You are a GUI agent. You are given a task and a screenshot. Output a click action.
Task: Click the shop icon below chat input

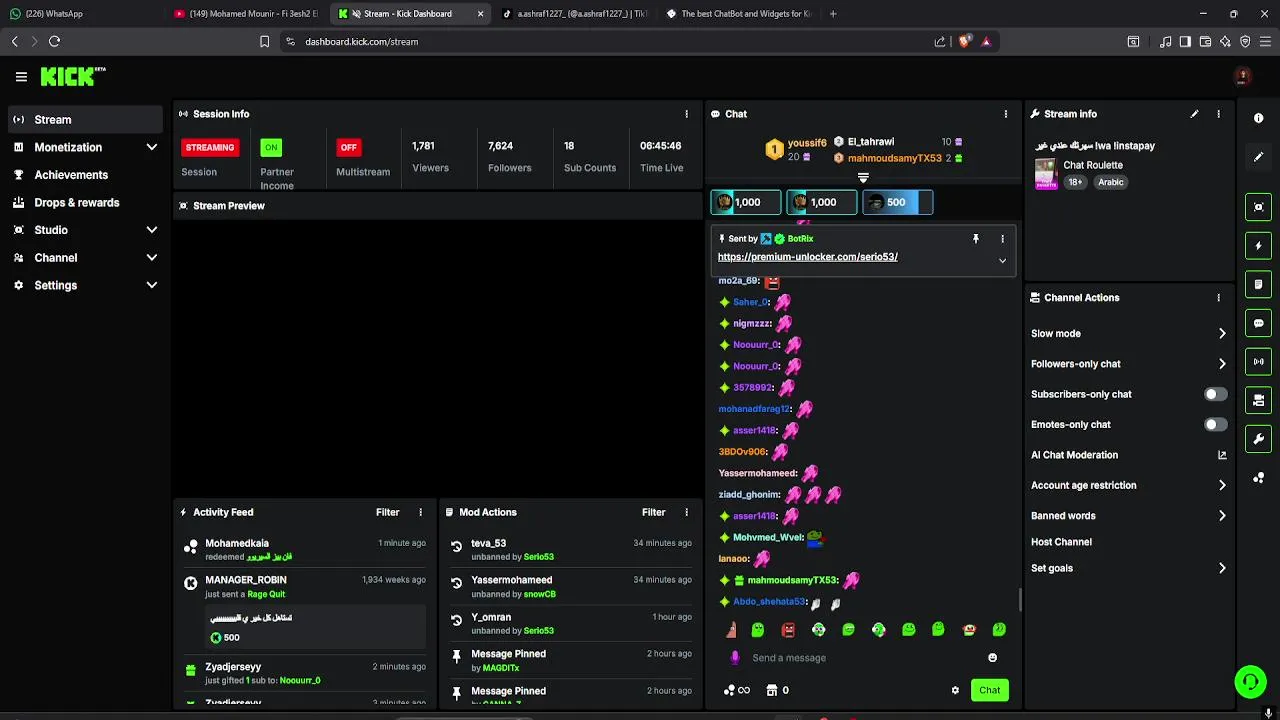(x=771, y=690)
